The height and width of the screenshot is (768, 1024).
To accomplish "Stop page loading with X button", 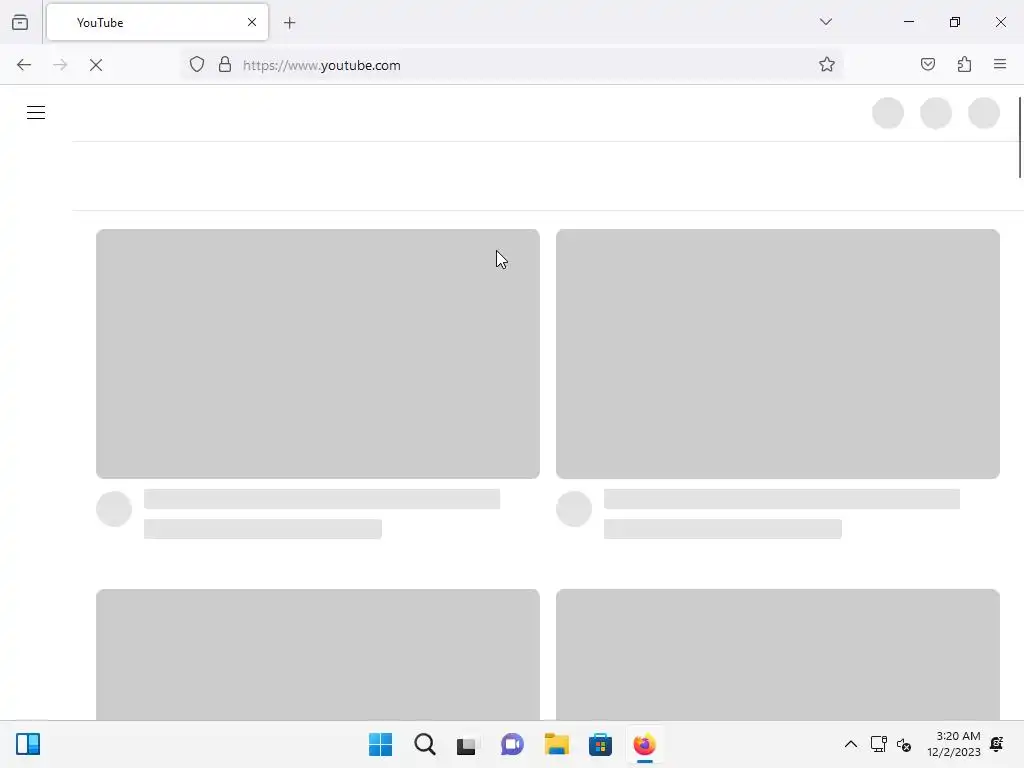I will pyautogui.click(x=96, y=65).
